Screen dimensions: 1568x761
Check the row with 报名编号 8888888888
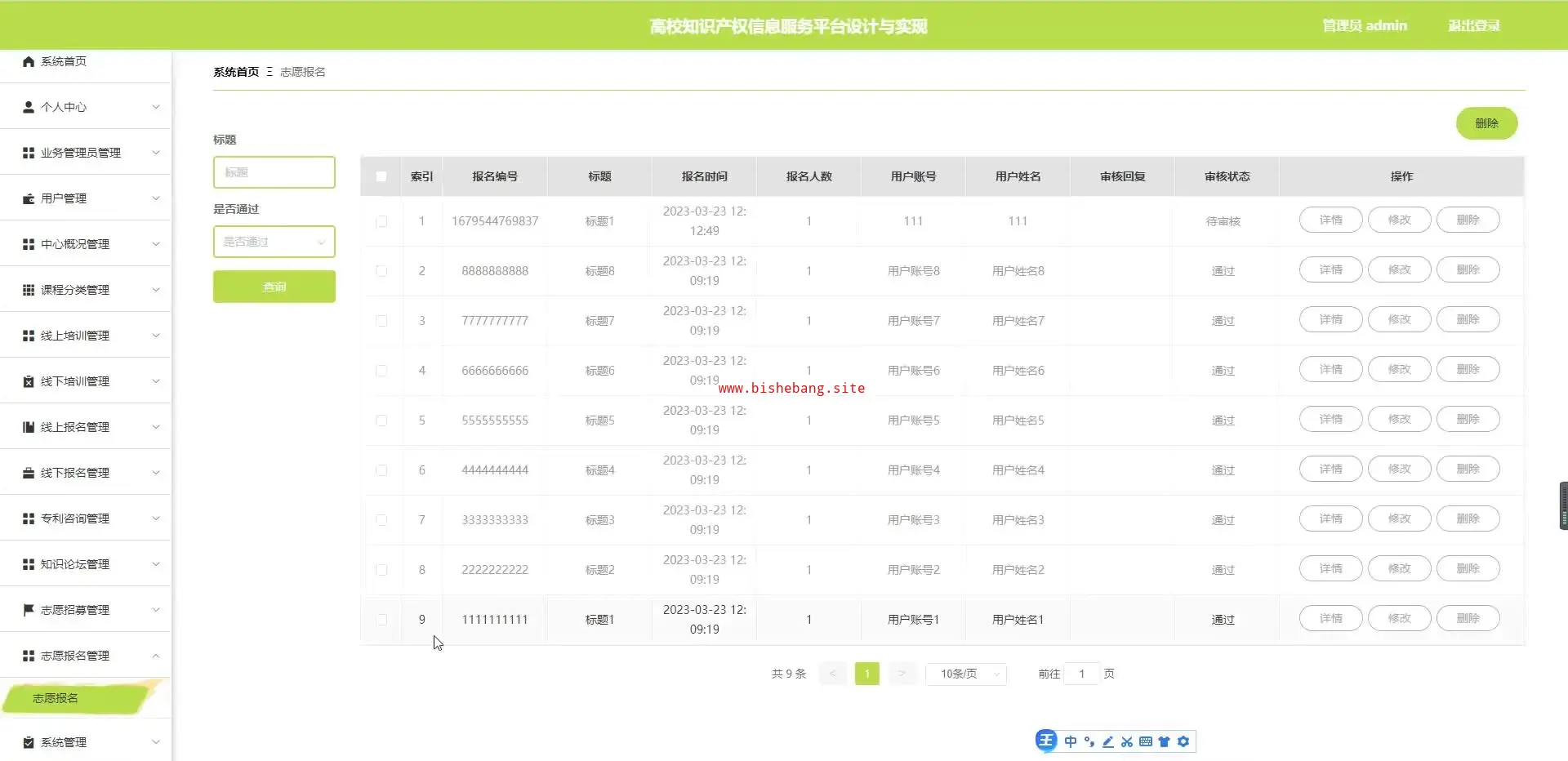tap(381, 271)
